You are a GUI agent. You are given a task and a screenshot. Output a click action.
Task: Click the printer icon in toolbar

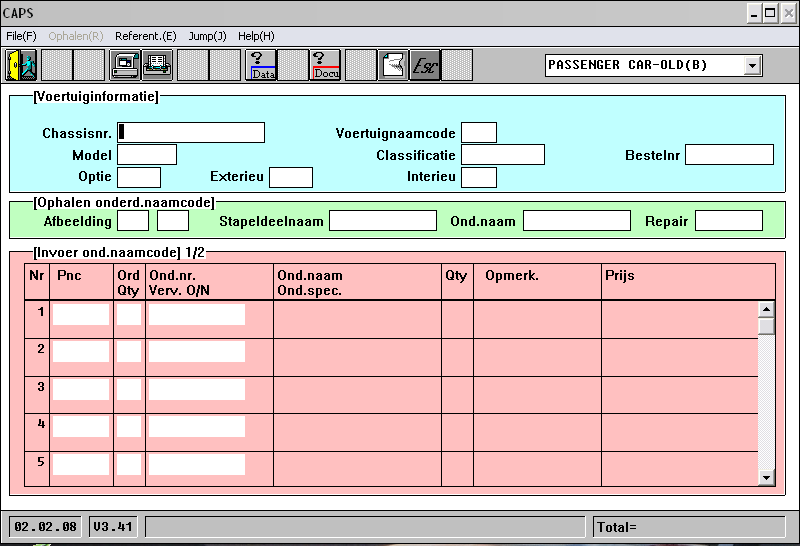pos(157,65)
